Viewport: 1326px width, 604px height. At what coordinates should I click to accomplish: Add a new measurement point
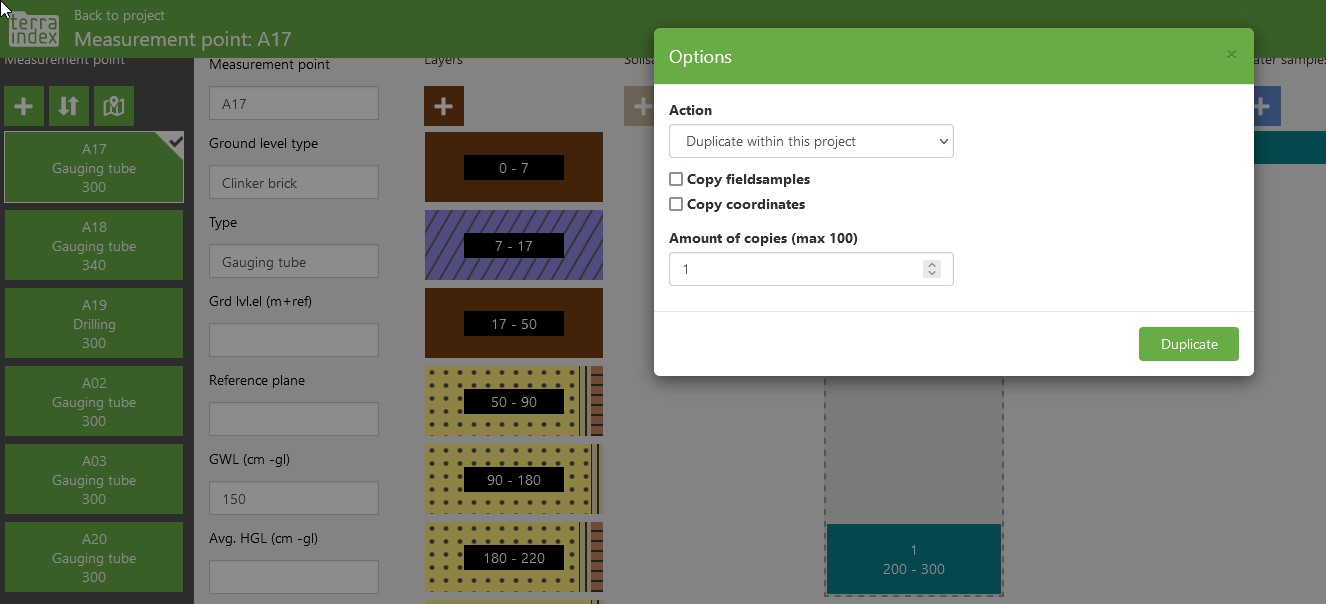click(24, 106)
